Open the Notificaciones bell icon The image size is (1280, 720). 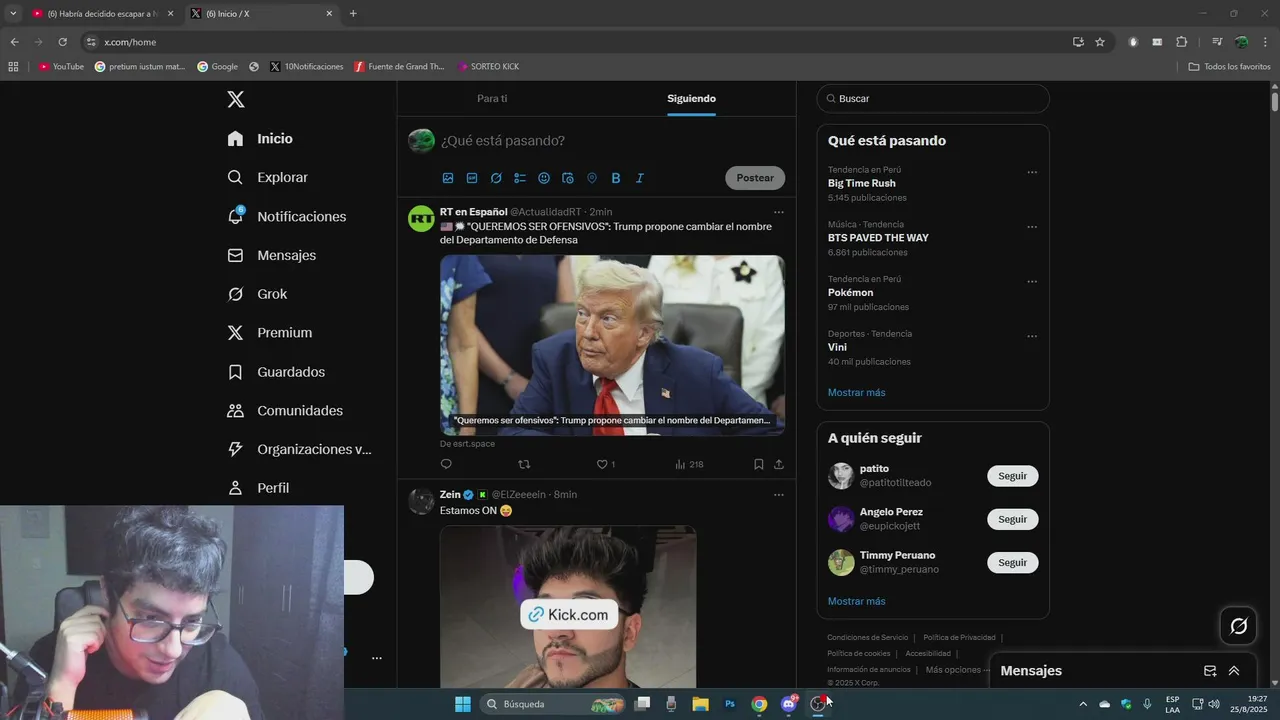pyautogui.click(x=236, y=216)
